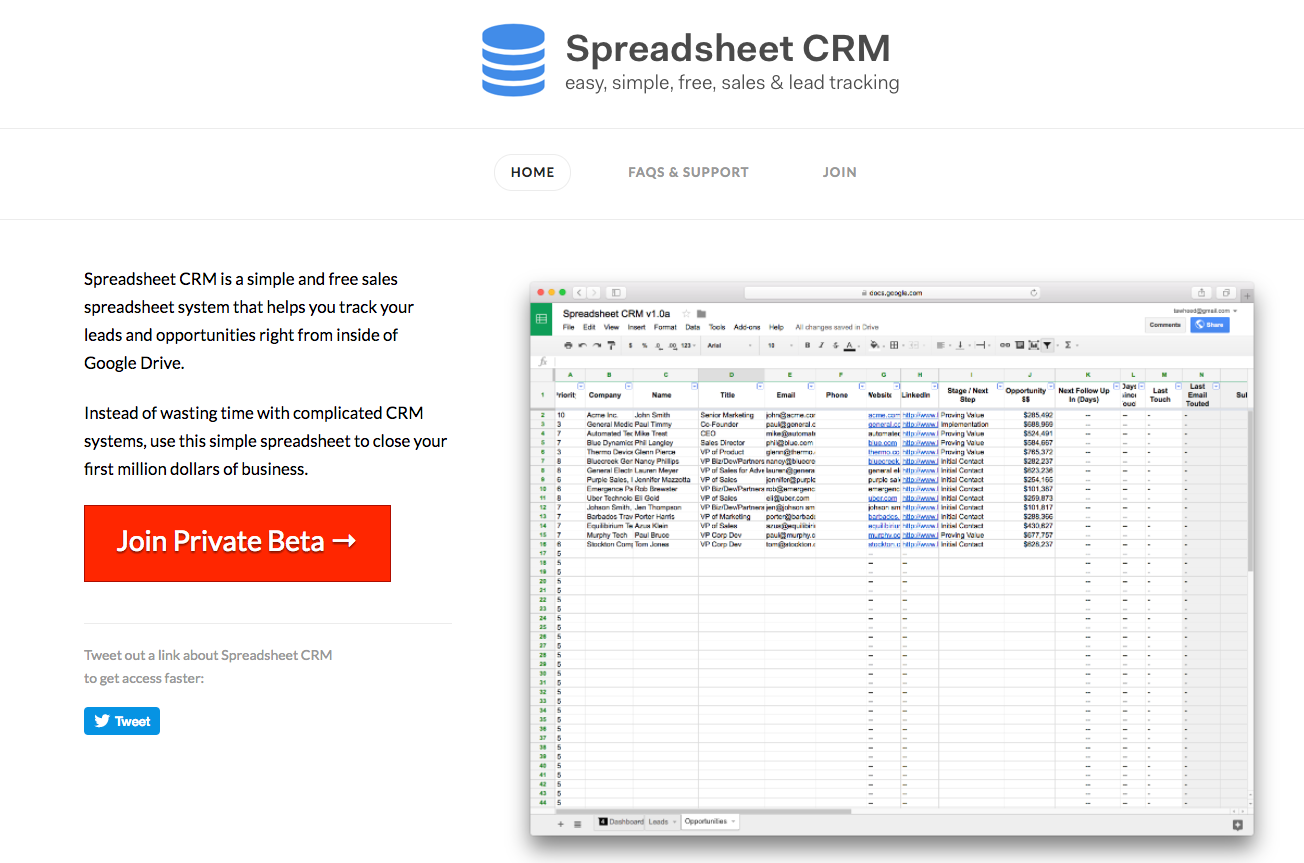Show the Safari sidebar via its icon
Image resolution: width=1304 pixels, height=863 pixels.
click(616, 293)
